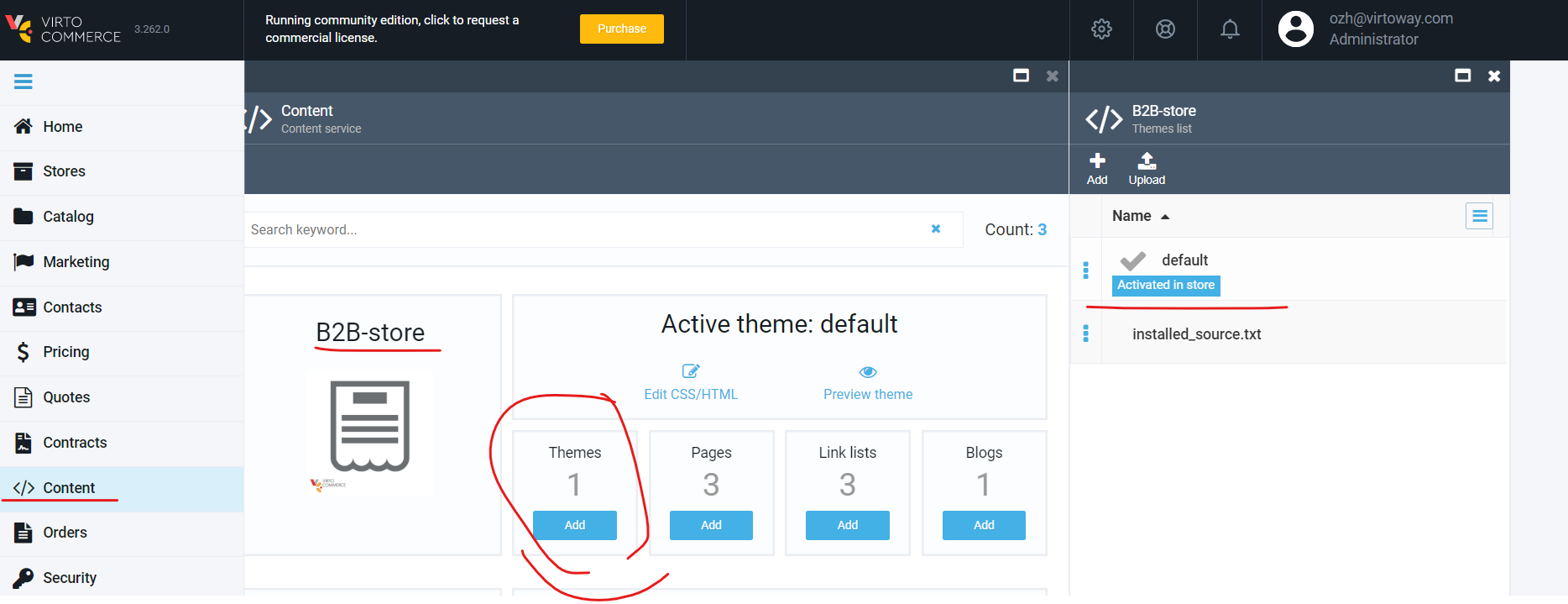Click Add button under Pages
1568x604 pixels.
[x=711, y=525]
